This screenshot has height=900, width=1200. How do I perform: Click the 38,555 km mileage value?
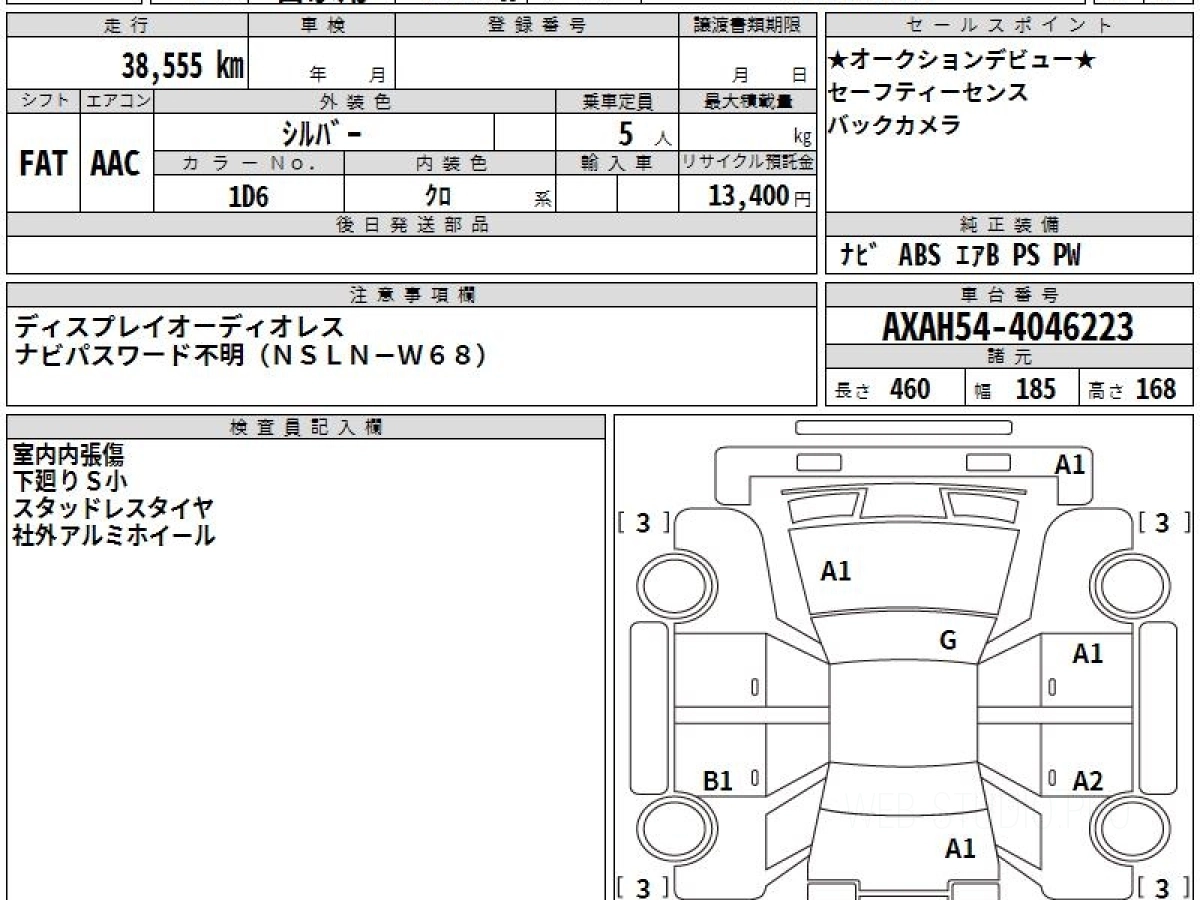[183, 66]
